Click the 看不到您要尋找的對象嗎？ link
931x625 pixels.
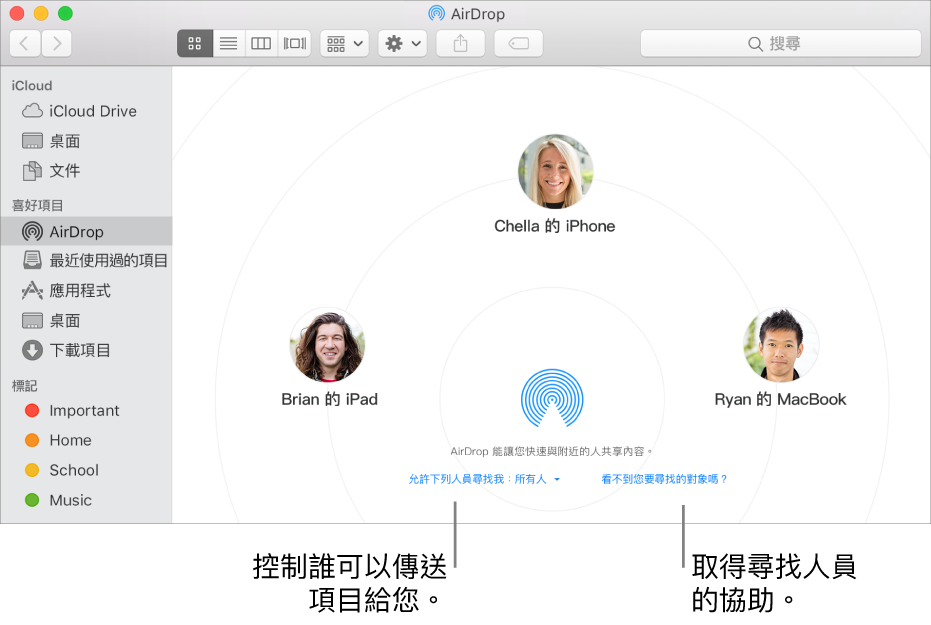[x=664, y=479]
